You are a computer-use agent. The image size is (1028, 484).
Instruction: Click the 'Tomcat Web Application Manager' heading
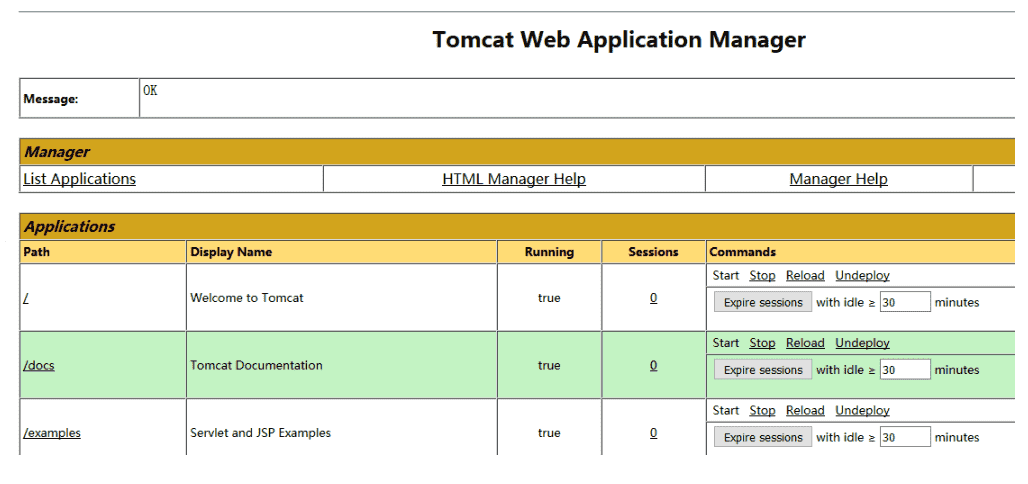click(619, 39)
